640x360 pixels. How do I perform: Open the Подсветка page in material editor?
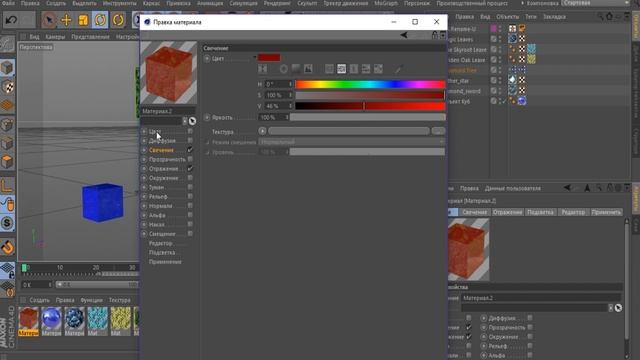(x=162, y=253)
